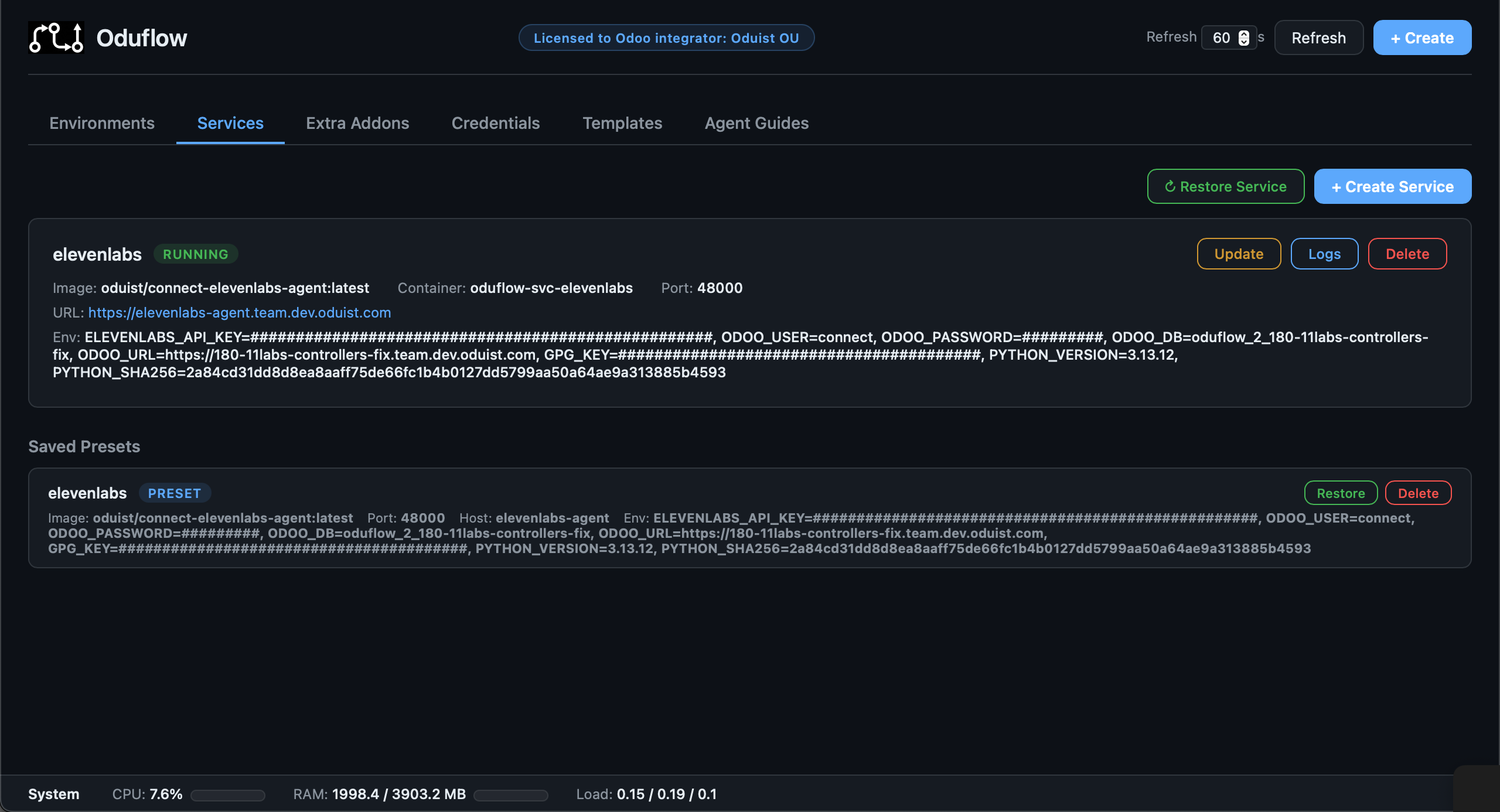Click Restore Service button with reload icon
Image resolution: width=1500 pixels, height=812 pixels.
[1225, 186]
